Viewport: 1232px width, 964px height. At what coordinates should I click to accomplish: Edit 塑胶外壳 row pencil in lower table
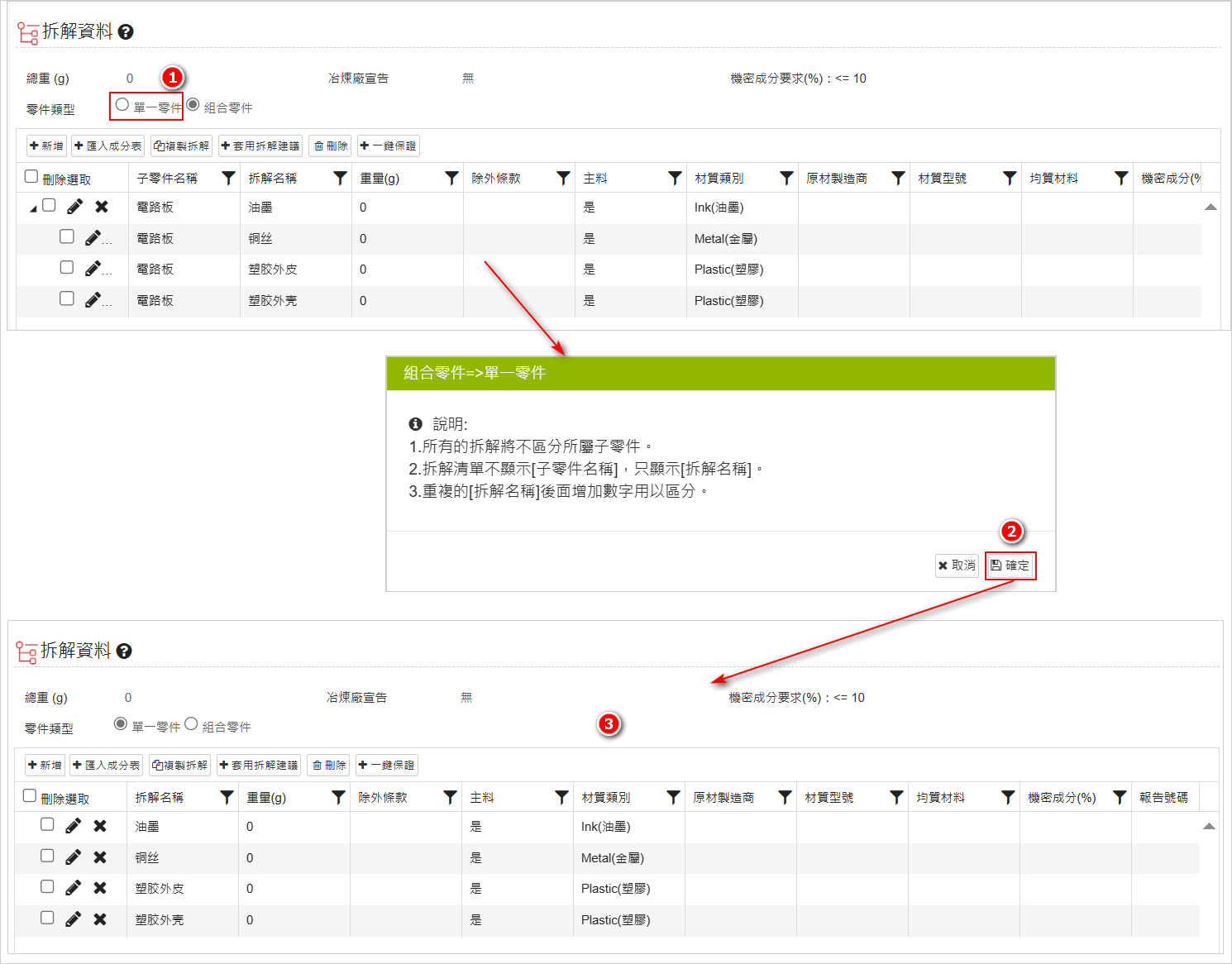coord(74,919)
